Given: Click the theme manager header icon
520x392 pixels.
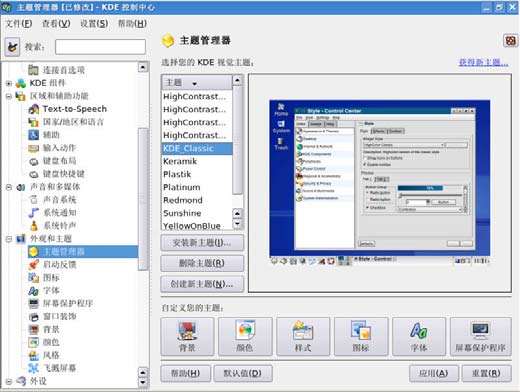Looking at the screenshot, I should pyautogui.click(x=168, y=41).
